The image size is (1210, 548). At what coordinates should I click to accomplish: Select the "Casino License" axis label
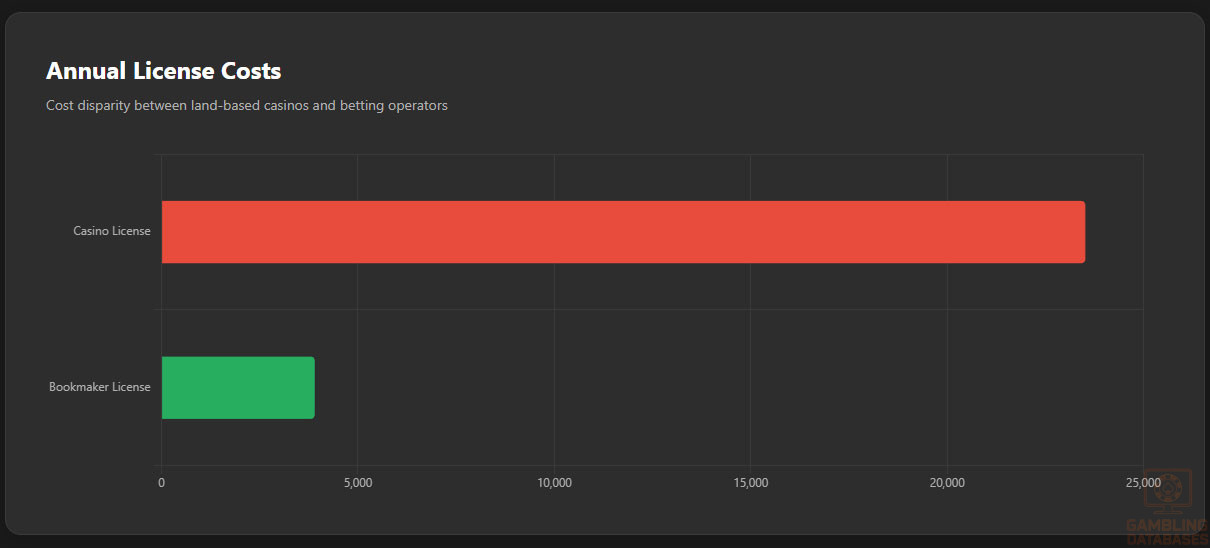pos(112,231)
